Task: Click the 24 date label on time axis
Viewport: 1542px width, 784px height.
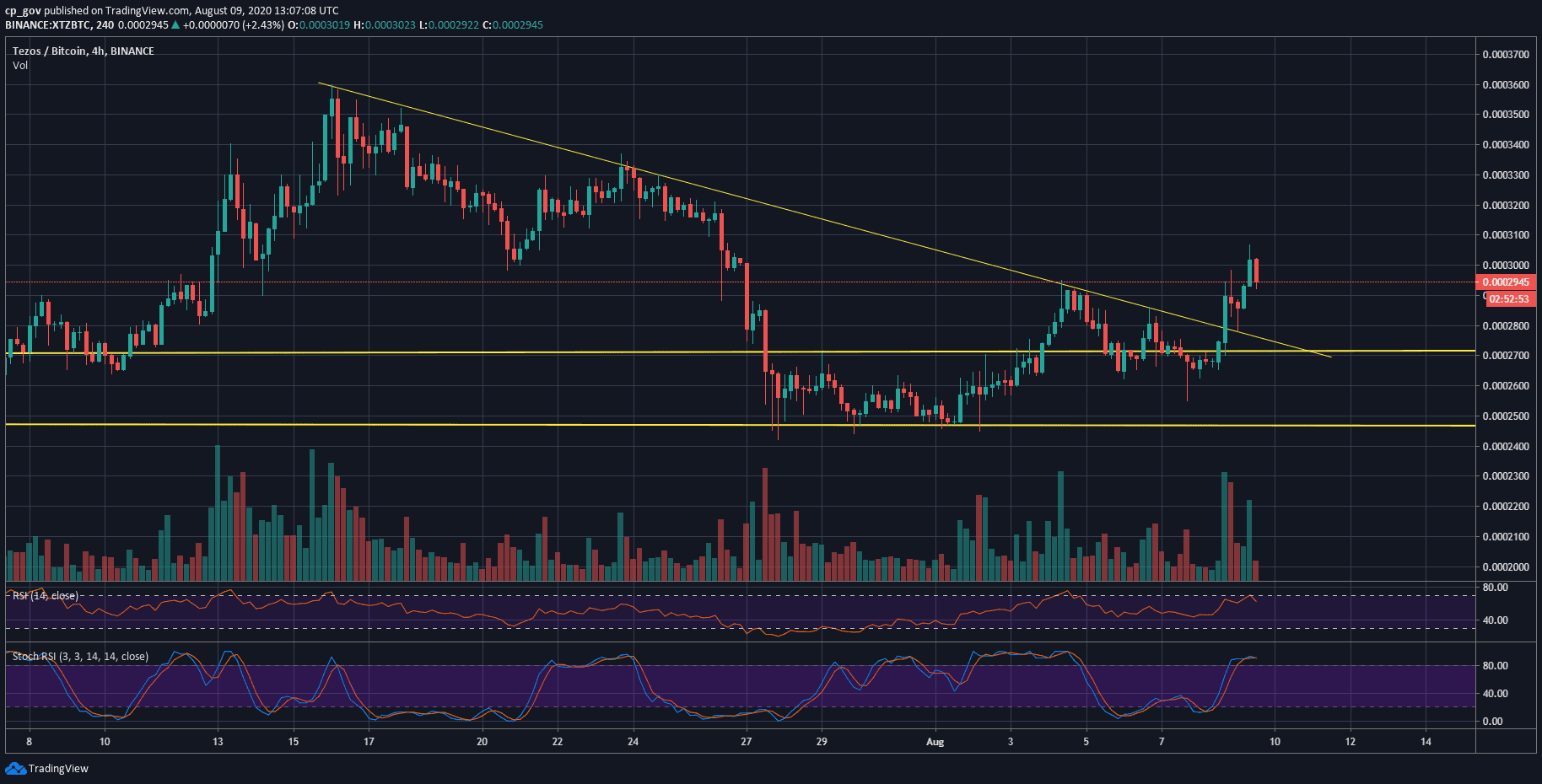Action: point(633,742)
